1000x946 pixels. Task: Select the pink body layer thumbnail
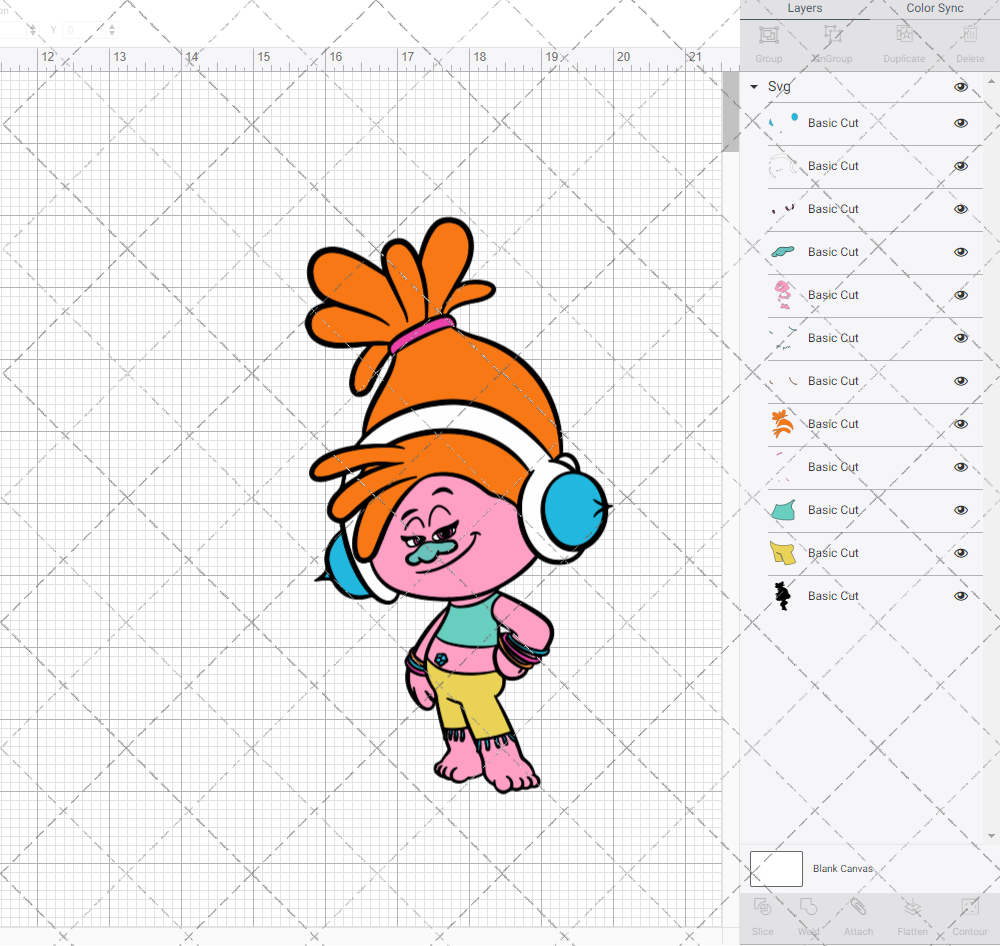784,295
